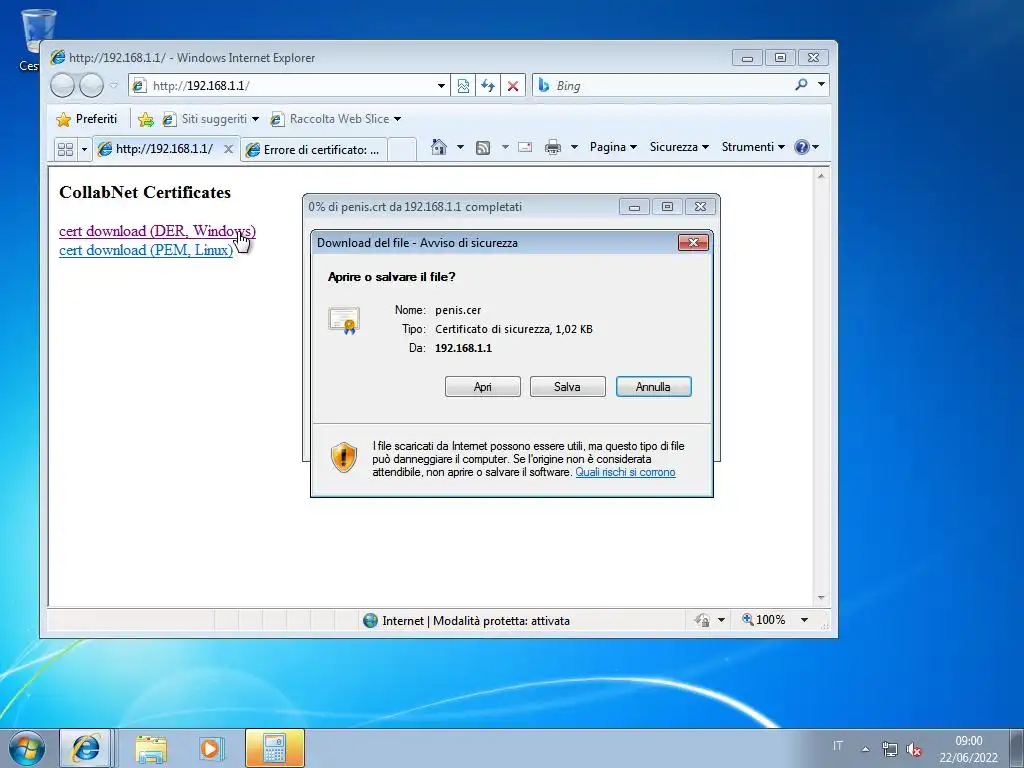Expand the address bar history dropdown

click(441, 86)
